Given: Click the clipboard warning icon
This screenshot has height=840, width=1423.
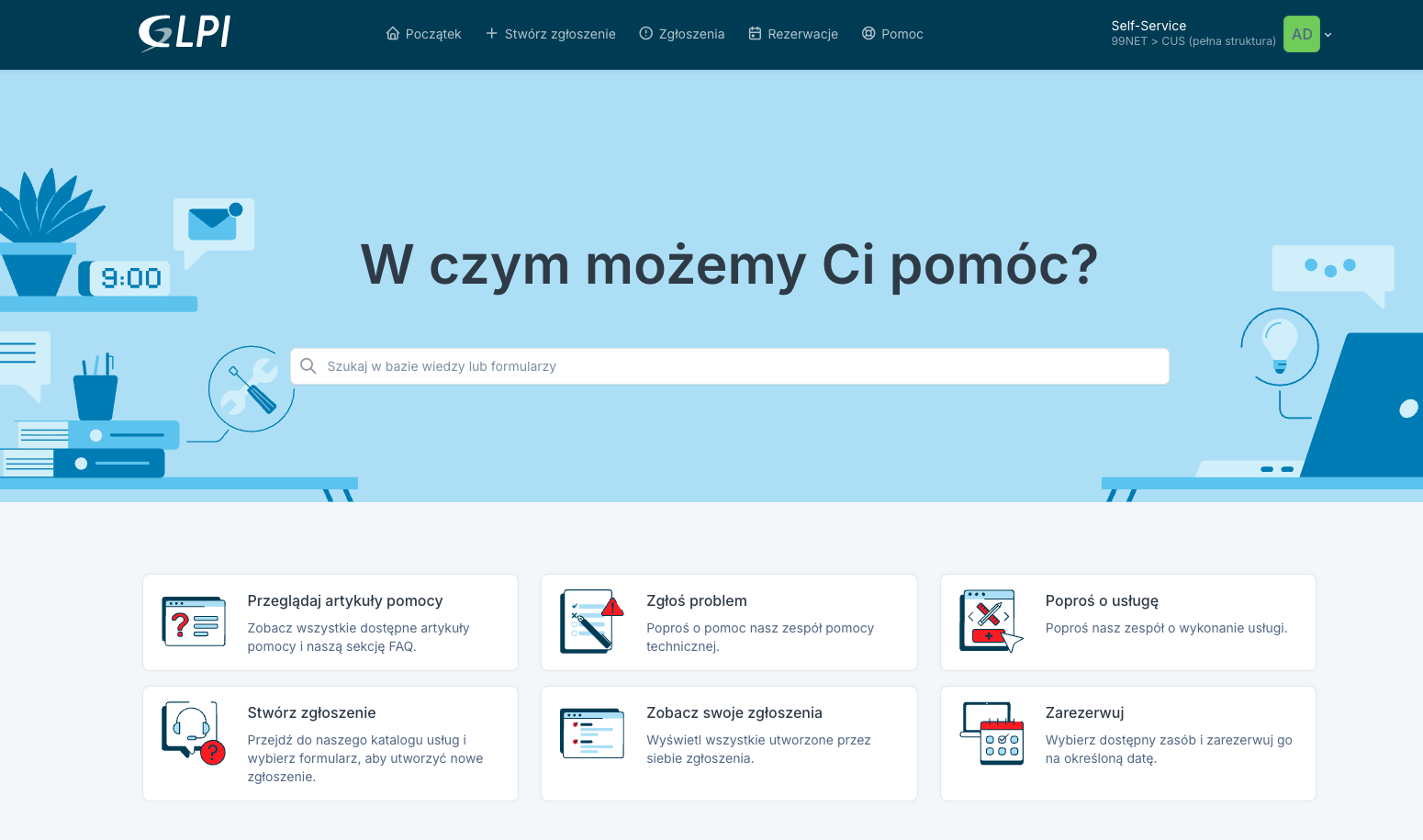Looking at the screenshot, I should pos(592,622).
